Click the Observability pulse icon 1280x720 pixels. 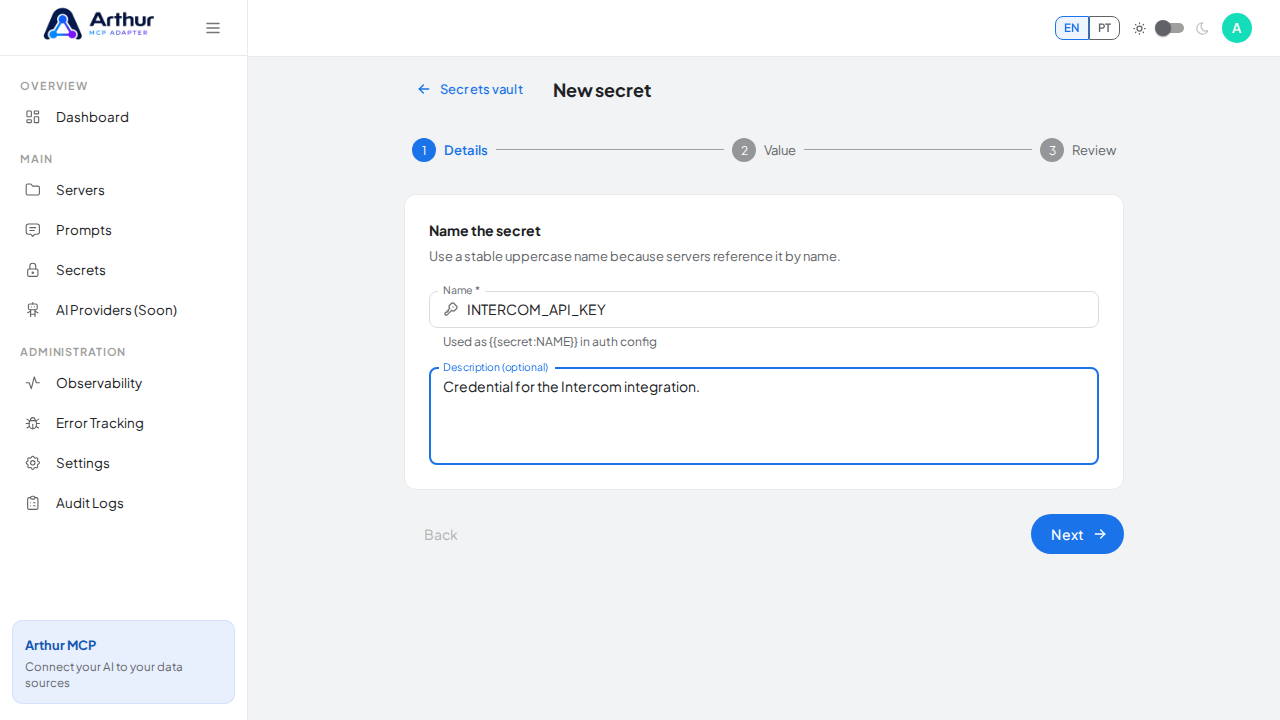click(x=33, y=383)
